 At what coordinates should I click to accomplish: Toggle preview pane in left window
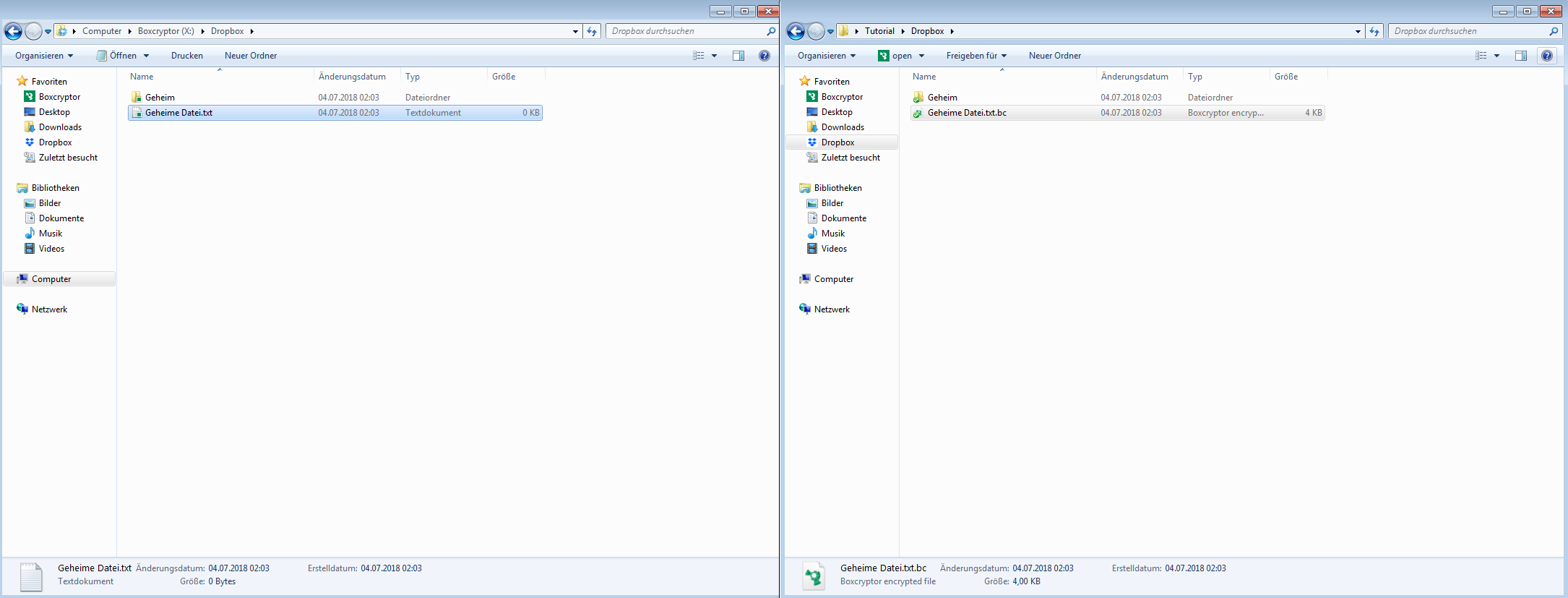[x=738, y=56]
